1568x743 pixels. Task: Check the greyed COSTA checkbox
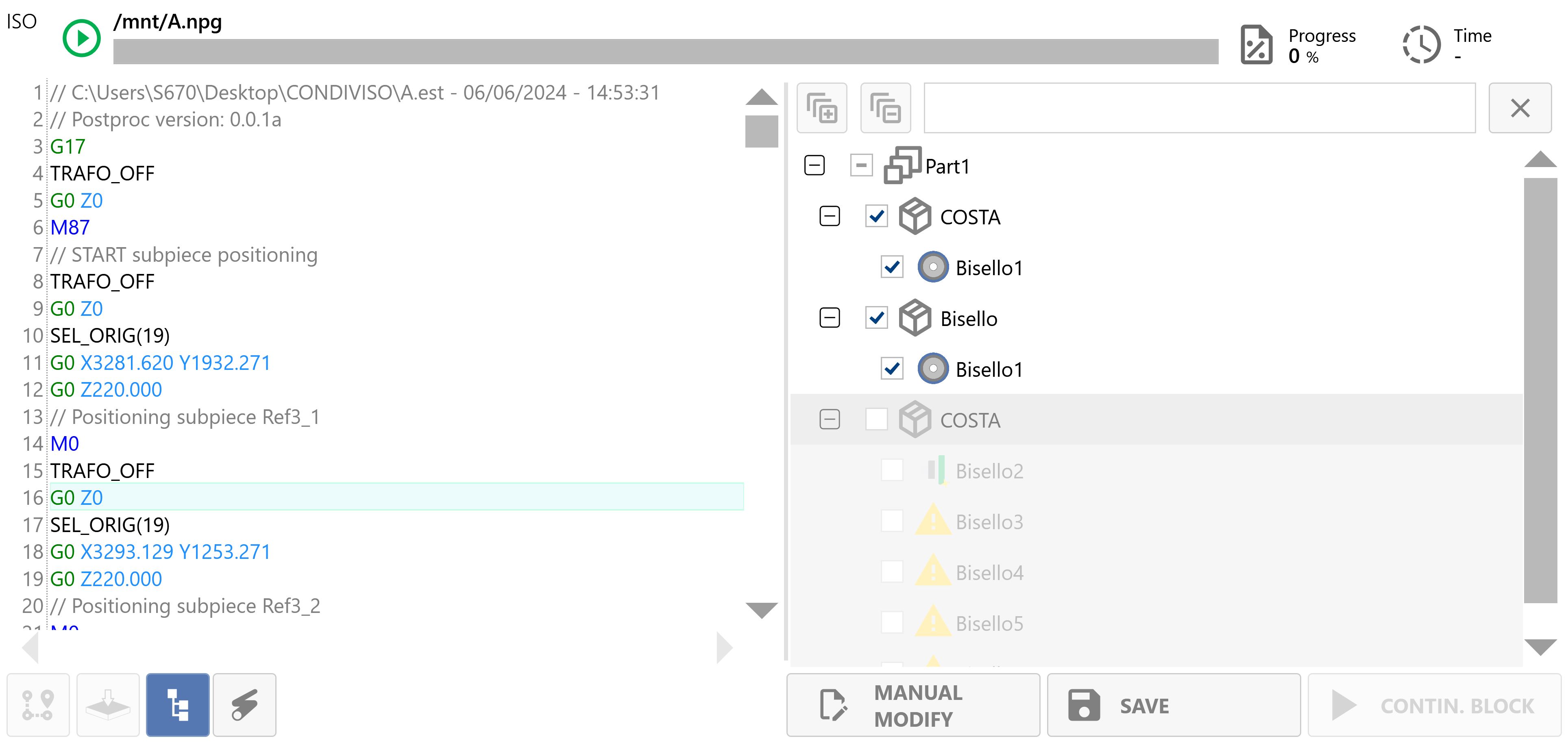coord(877,419)
